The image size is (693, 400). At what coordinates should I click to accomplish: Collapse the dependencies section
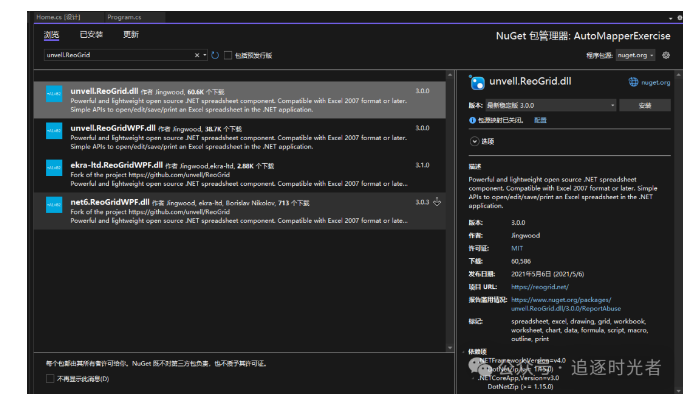(x=463, y=352)
